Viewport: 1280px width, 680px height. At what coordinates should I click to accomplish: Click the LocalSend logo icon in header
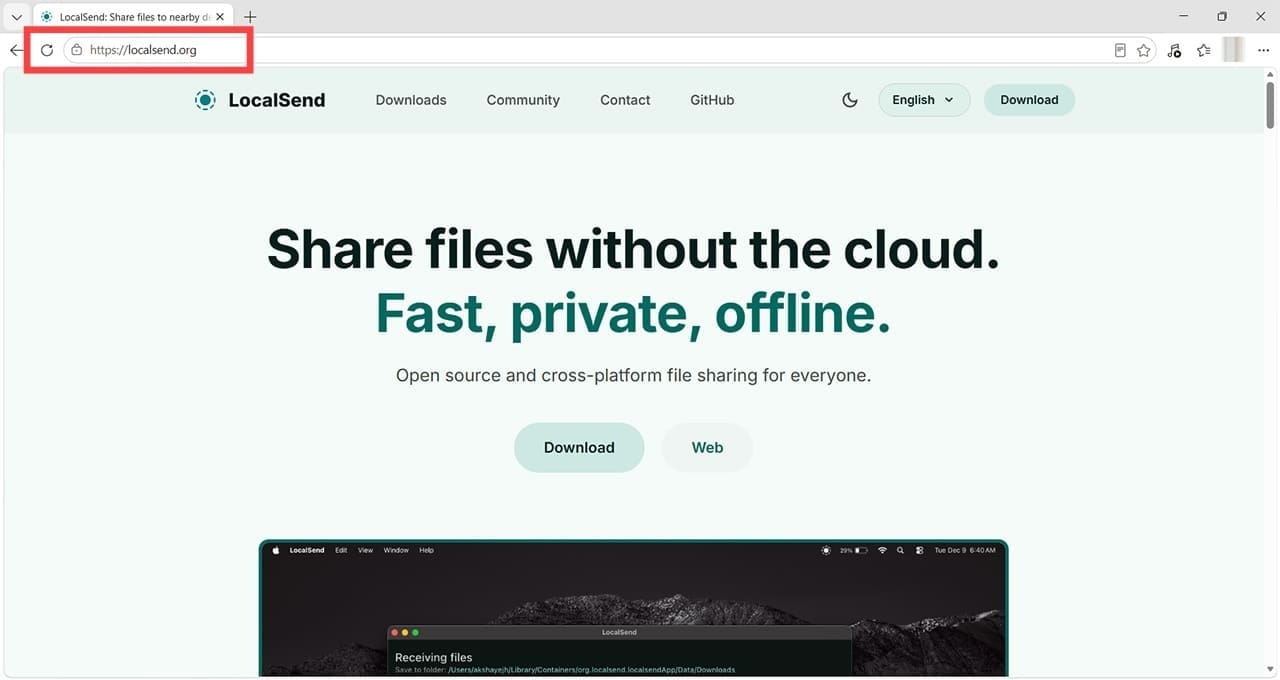coord(205,100)
